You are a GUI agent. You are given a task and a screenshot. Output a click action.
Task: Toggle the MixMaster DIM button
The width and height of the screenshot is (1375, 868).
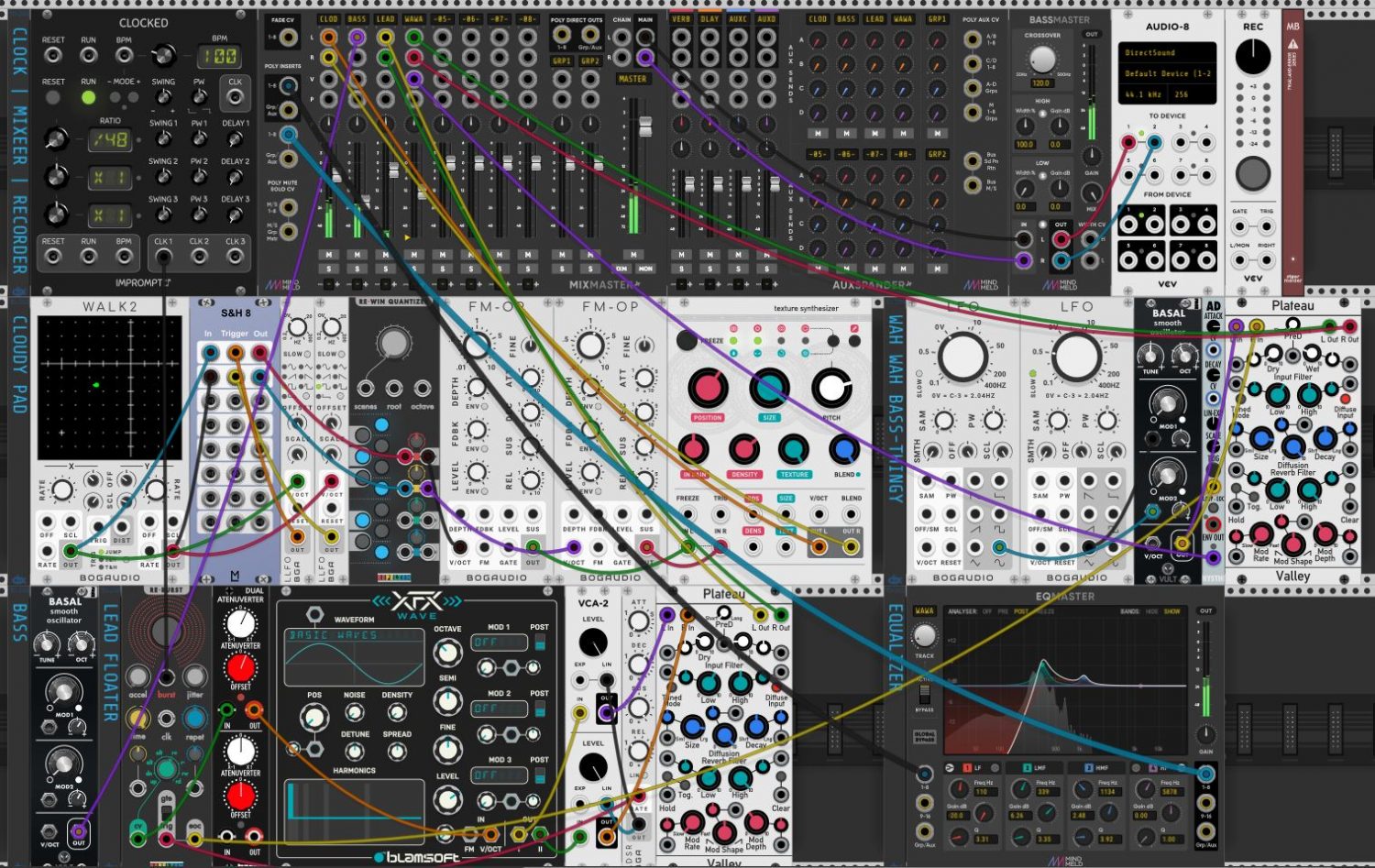click(622, 269)
